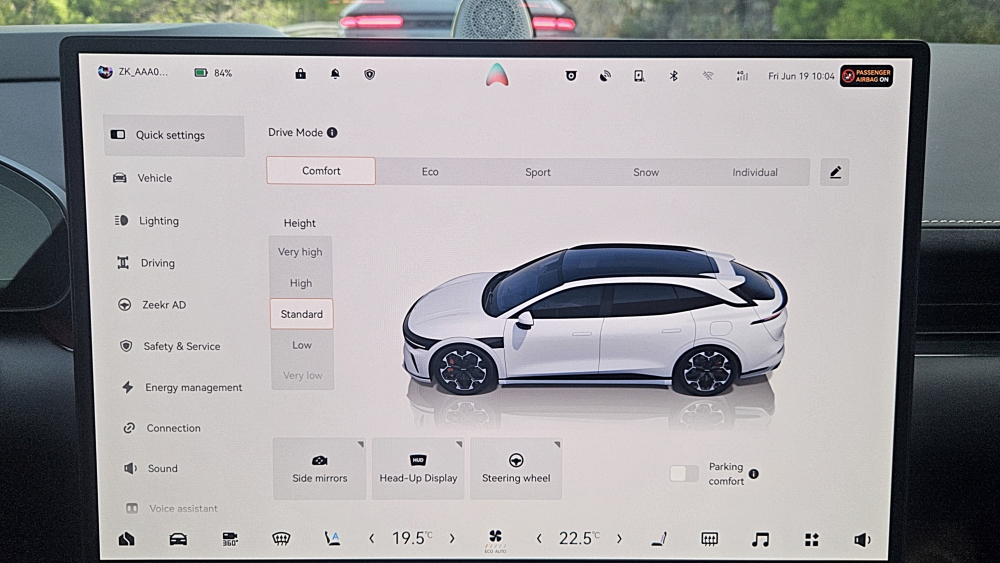Screen dimensions: 1000x563
Task: Open user profile ZK_AAA0 avatar
Action: click(105, 72)
